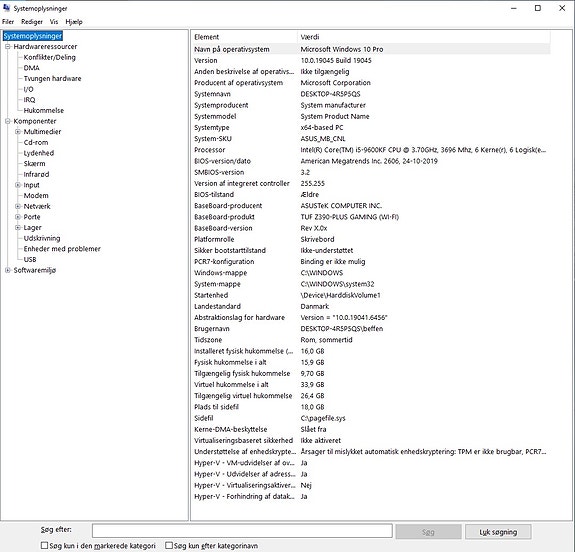Collapse the Komponenter tree node
Viewport: 575px width, 552px height.
pos(8,121)
